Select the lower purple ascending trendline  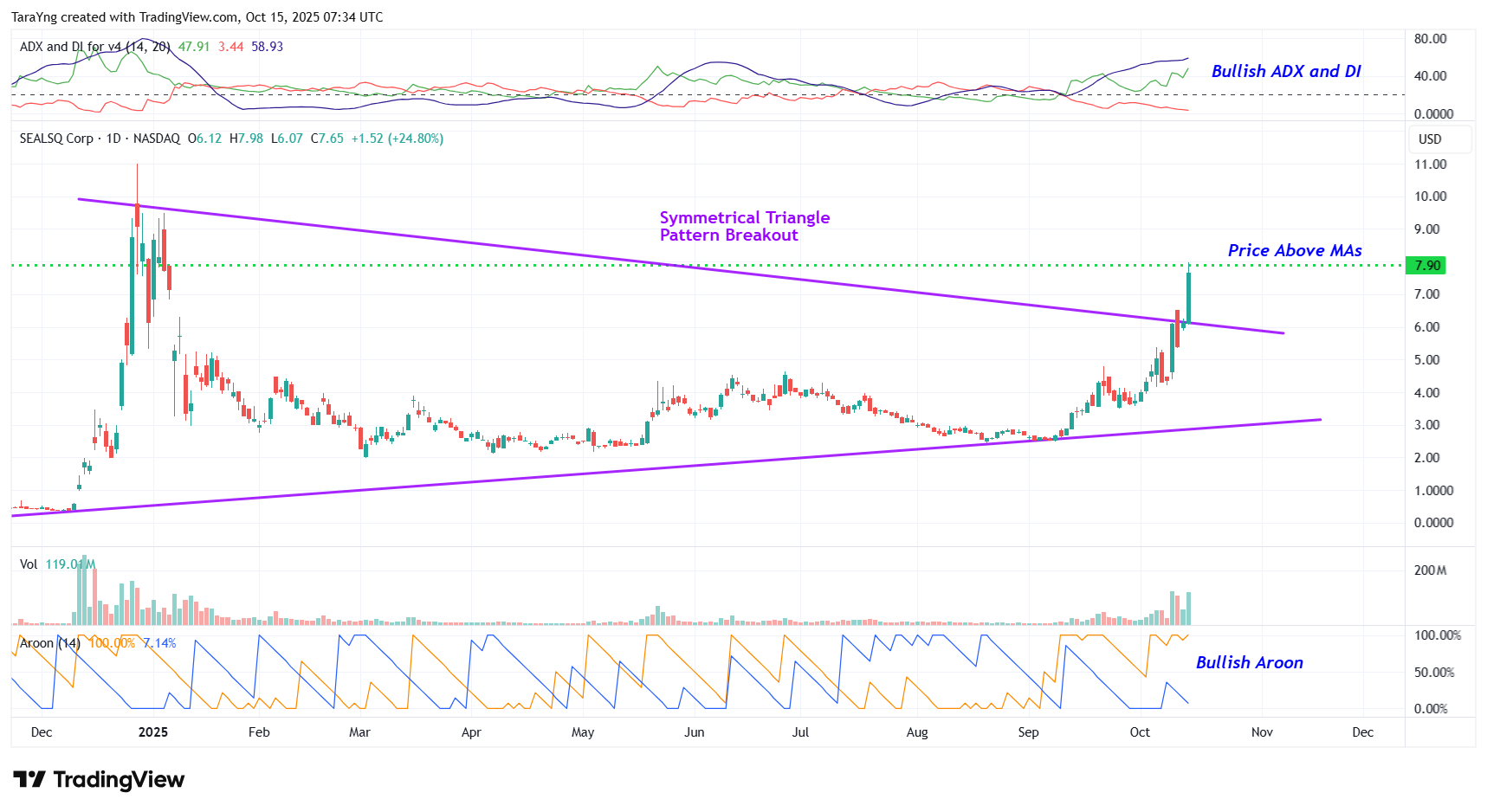[606, 470]
